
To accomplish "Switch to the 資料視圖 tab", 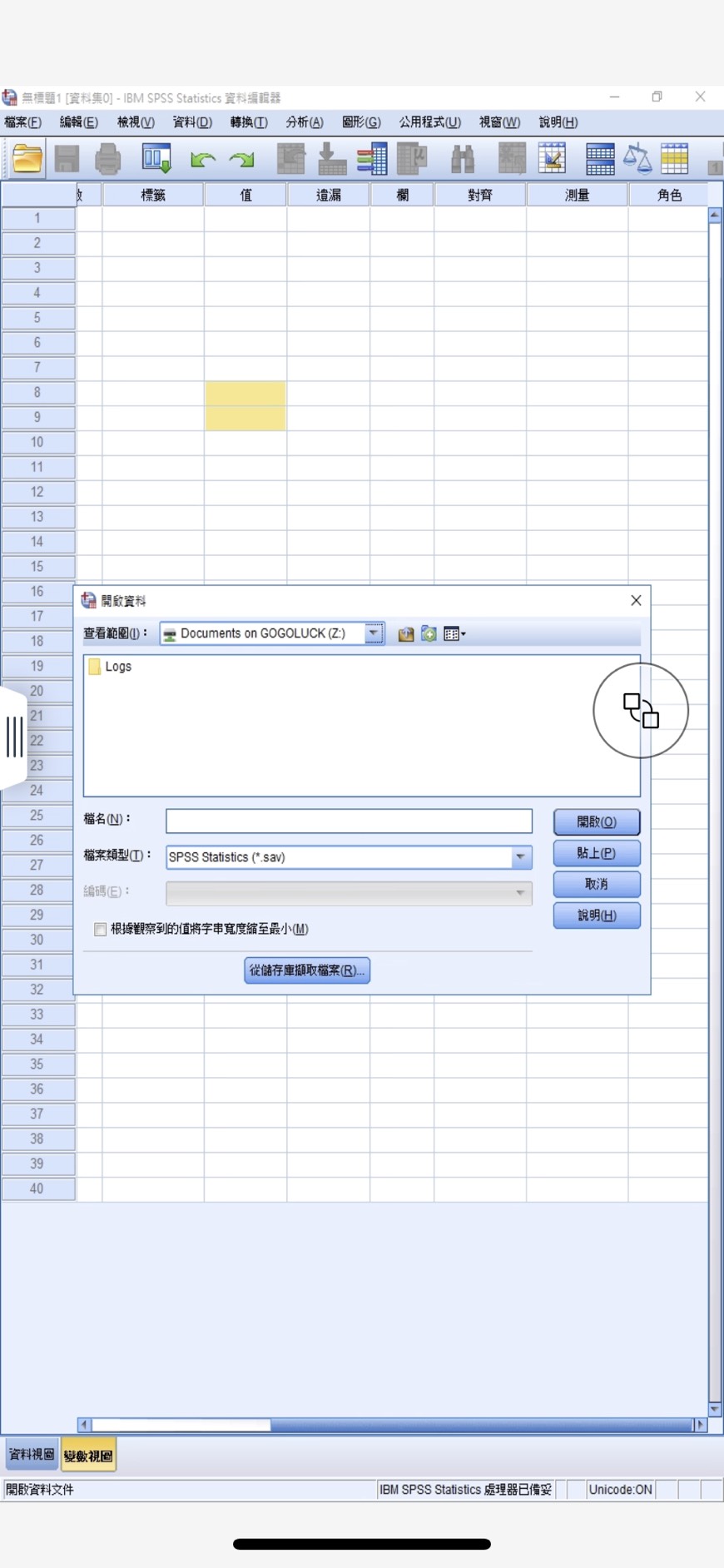I will (x=32, y=1454).
